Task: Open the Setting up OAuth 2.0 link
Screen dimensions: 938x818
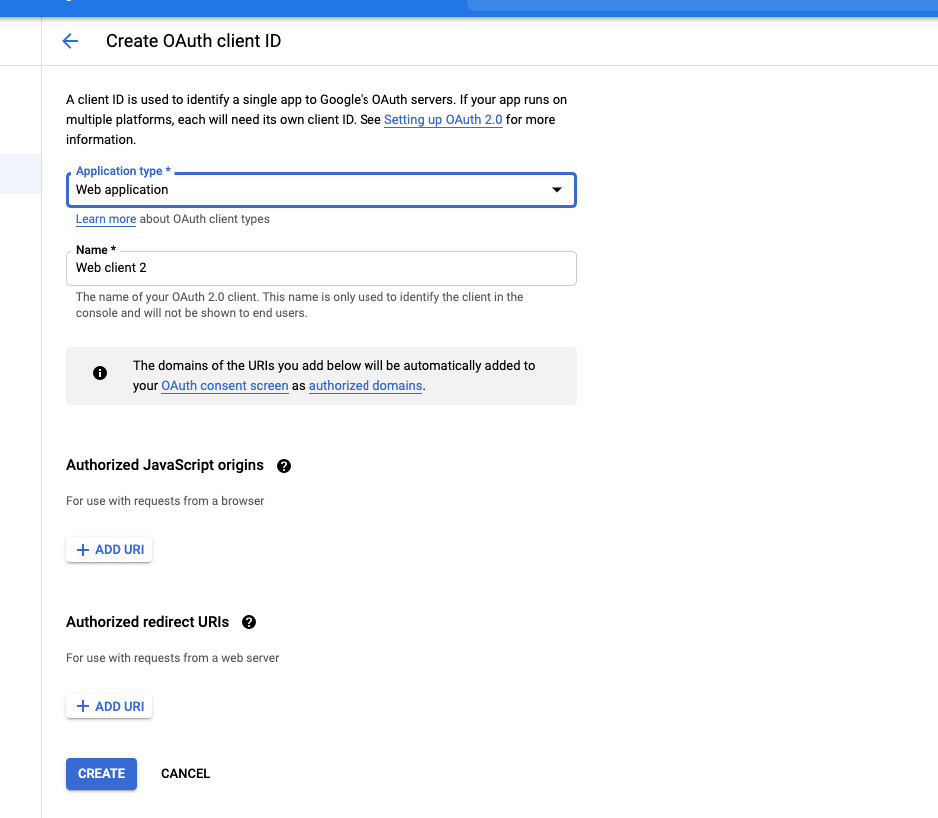Action: tap(443, 120)
